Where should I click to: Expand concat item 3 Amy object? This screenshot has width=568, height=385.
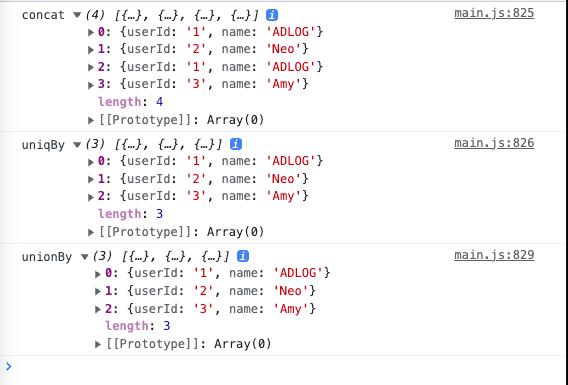(x=91, y=85)
